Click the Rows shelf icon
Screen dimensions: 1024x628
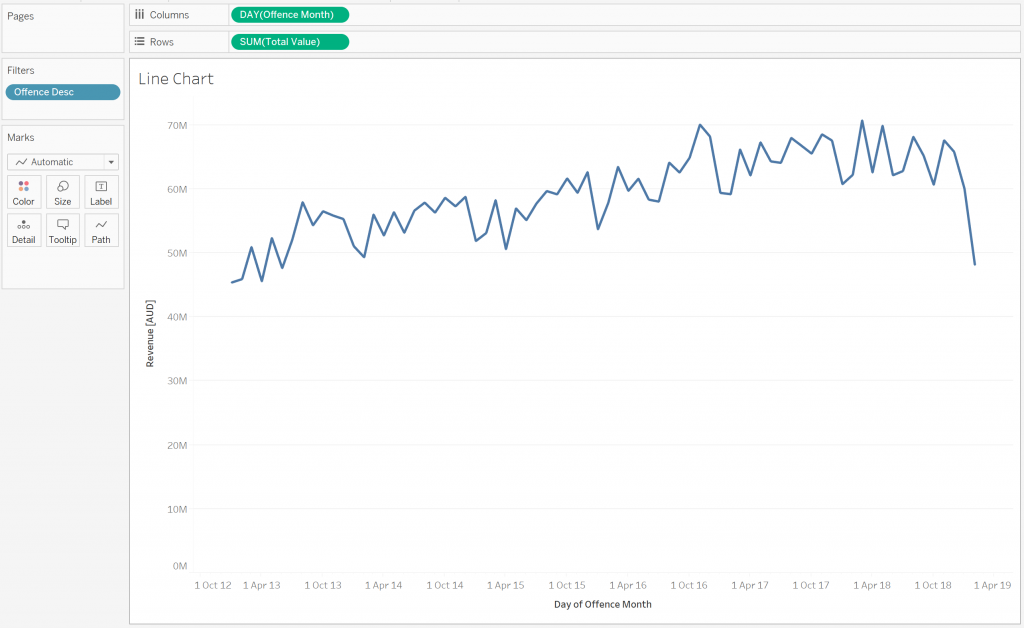pos(140,41)
